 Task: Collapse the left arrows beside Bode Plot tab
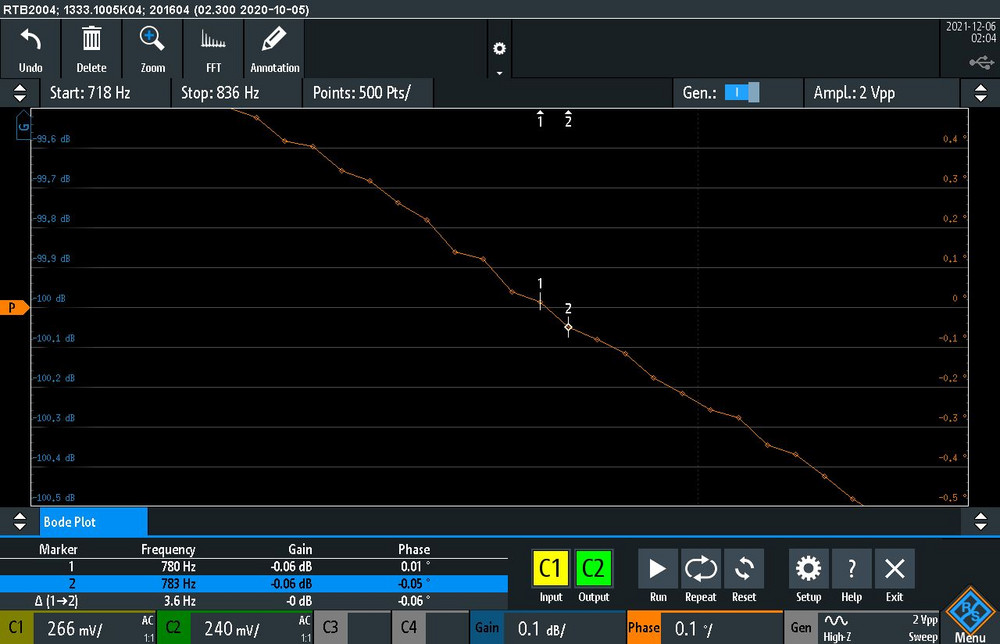pos(20,522)
